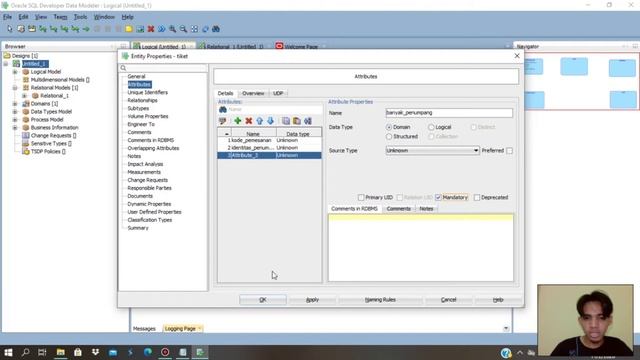Click the zoom in magnifier icon
Image resolution: width=640 pixels, height=360 pixels.
tap(173, 29)
